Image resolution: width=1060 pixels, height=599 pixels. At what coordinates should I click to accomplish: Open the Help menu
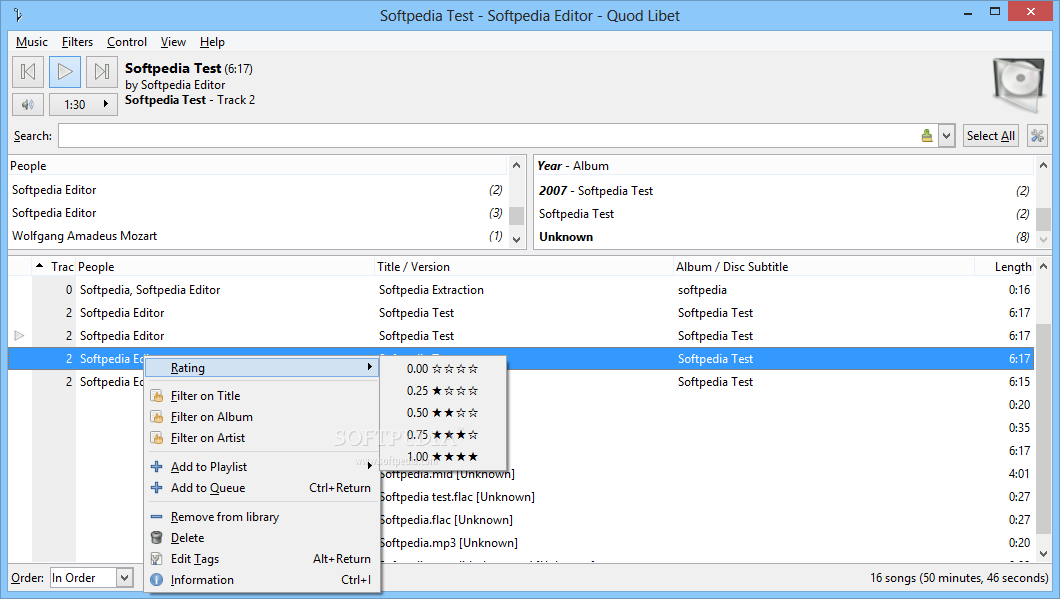(212, 42)
